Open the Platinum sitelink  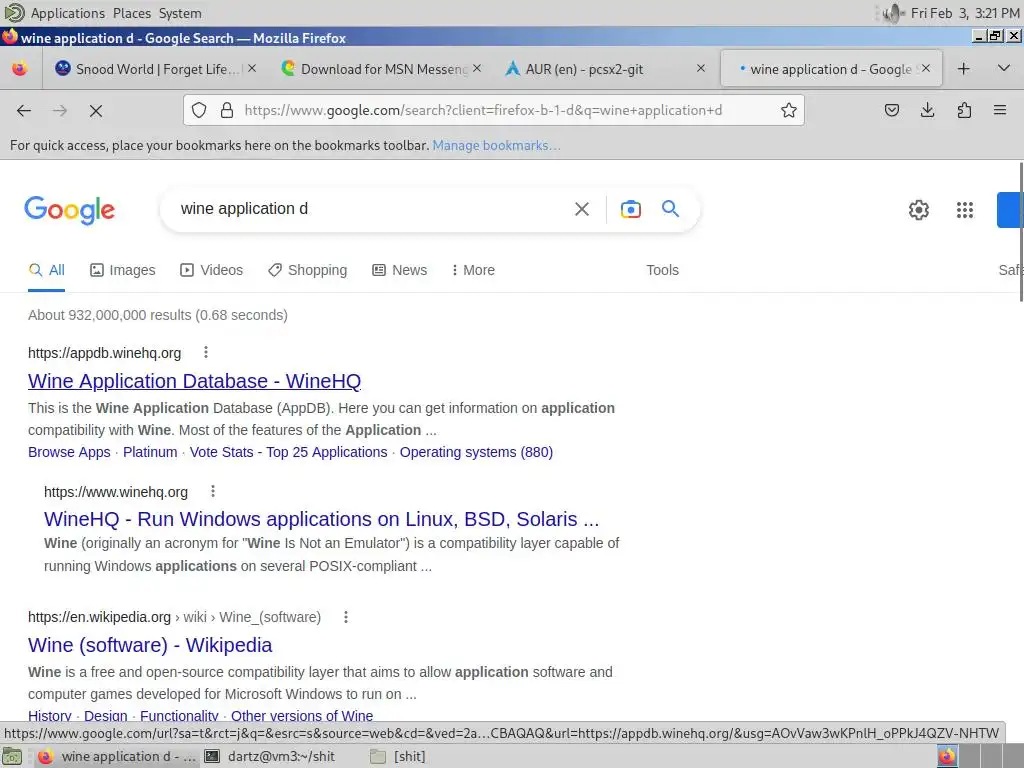coord(150,452)
